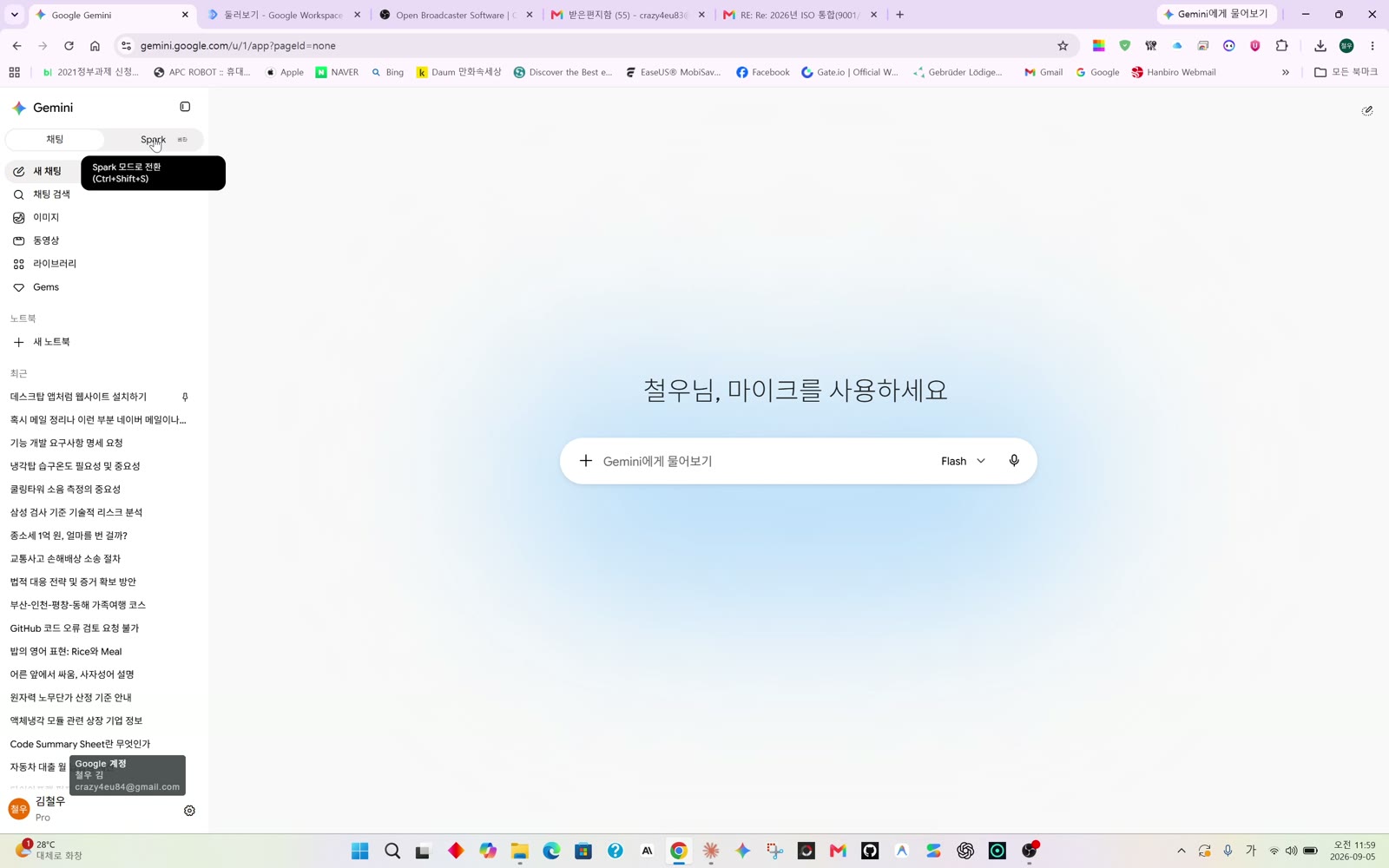The width and height of the screenshot is (1389, 868).
Task: Select the 채팅 mode tab
Action: 55,140
